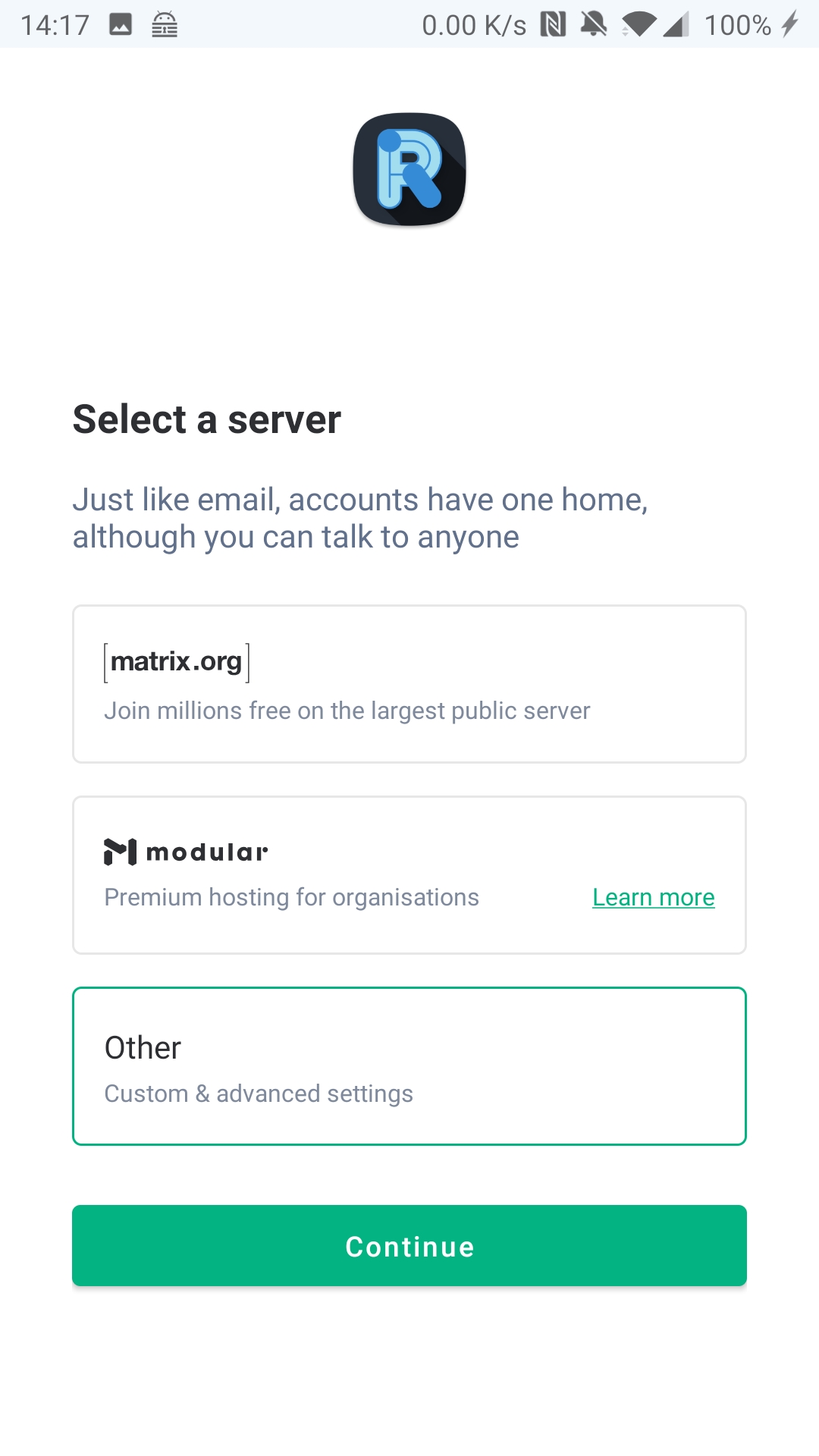Click the modular logo
This screenshot has height=1456, width=819.
click(x=186, y=852)
